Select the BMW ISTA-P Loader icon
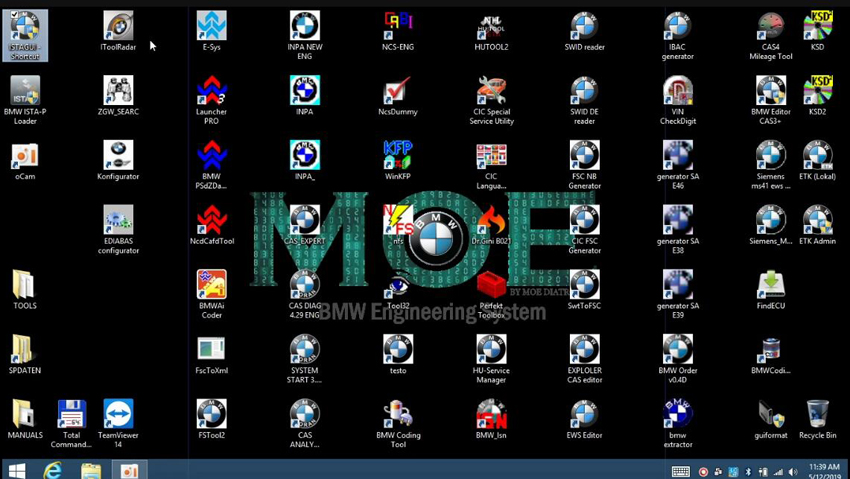 coord(25,100)
